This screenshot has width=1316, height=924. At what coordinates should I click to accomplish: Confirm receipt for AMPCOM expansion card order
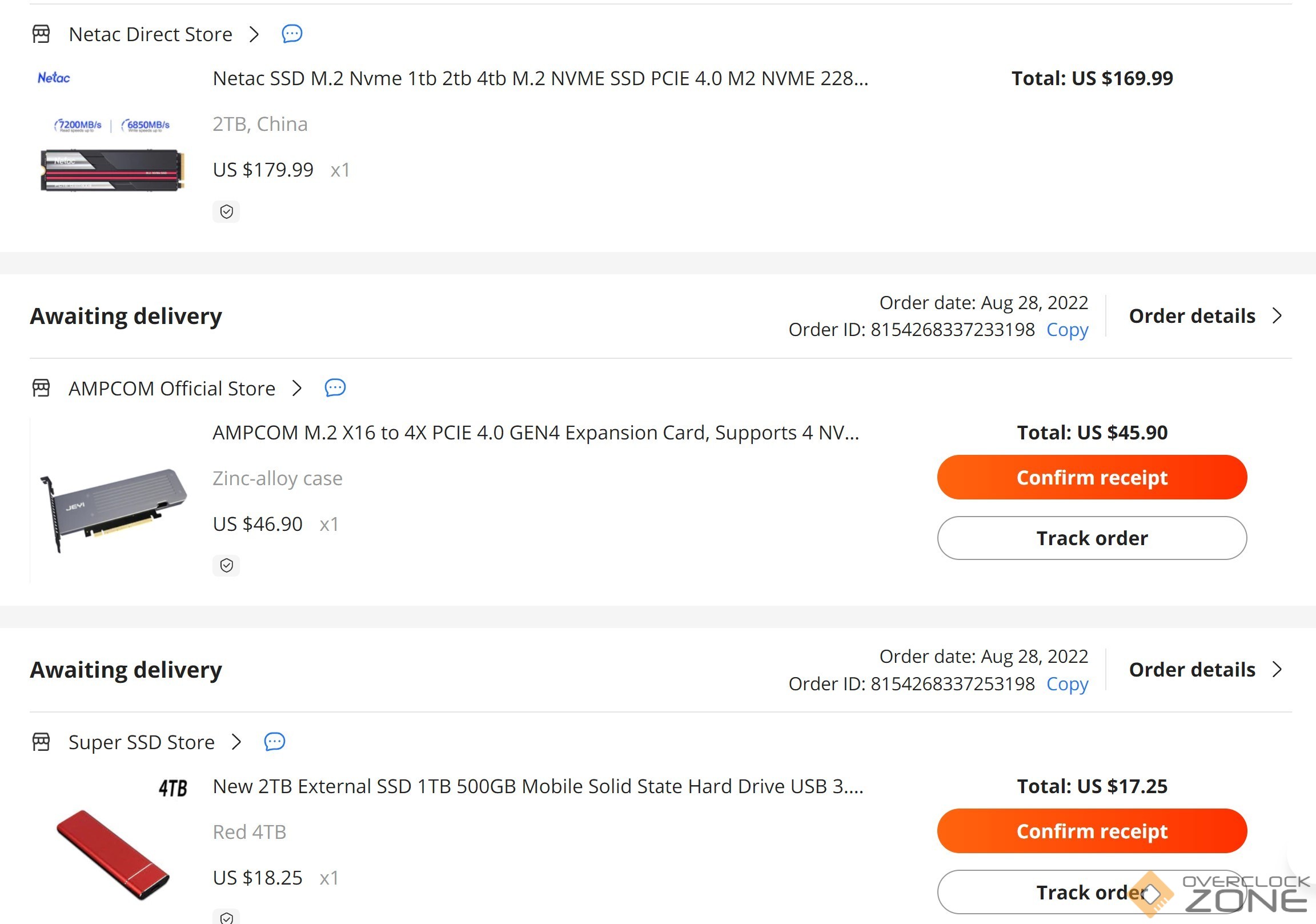(1092, 477)
